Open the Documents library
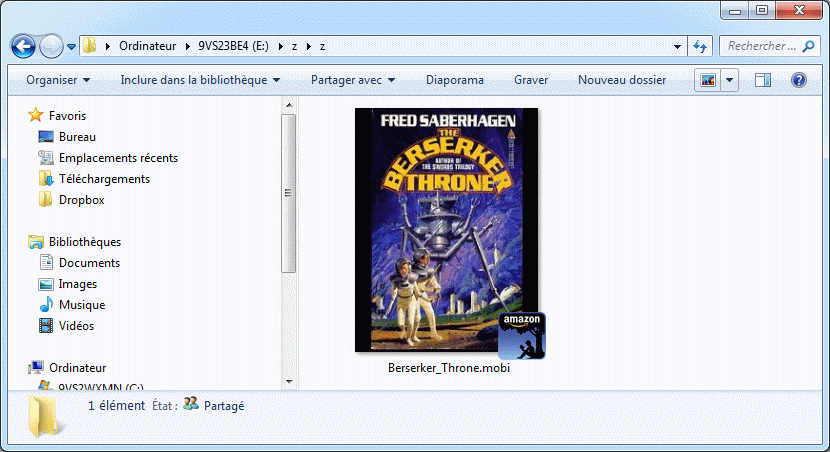The width and height of the screenshot is (830, 452). pyautogui.click(x=89, y=263)
